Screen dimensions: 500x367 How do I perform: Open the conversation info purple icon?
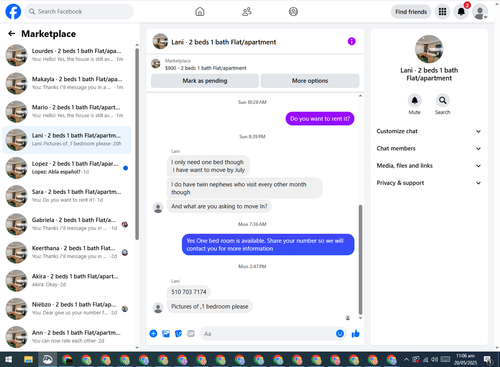click(x=351, y=41)
